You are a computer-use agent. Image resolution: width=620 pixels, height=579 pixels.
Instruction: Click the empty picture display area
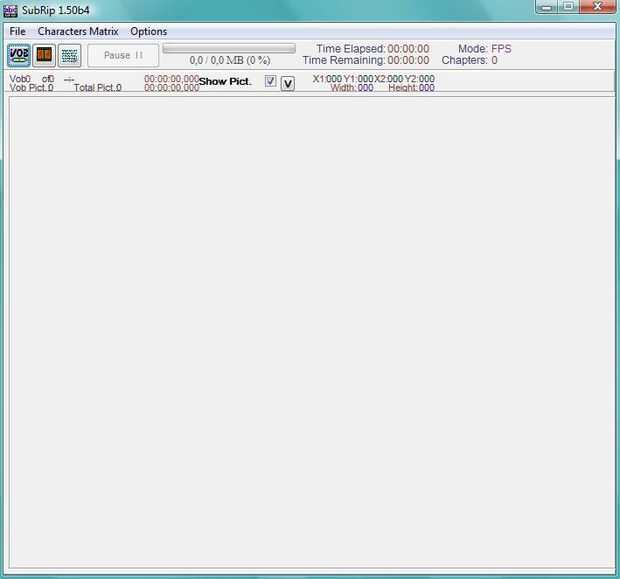tap(312, 333)
